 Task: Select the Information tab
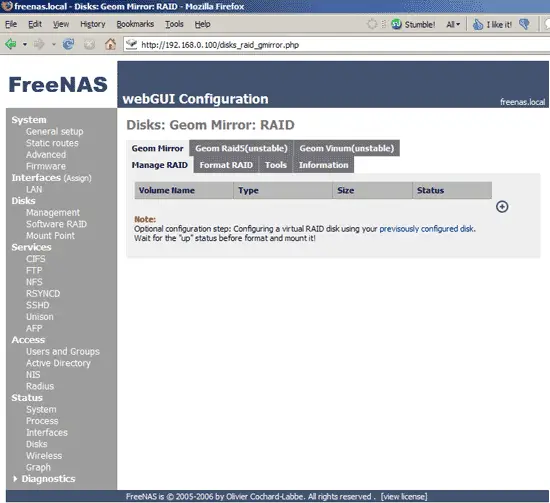[323, 165]
